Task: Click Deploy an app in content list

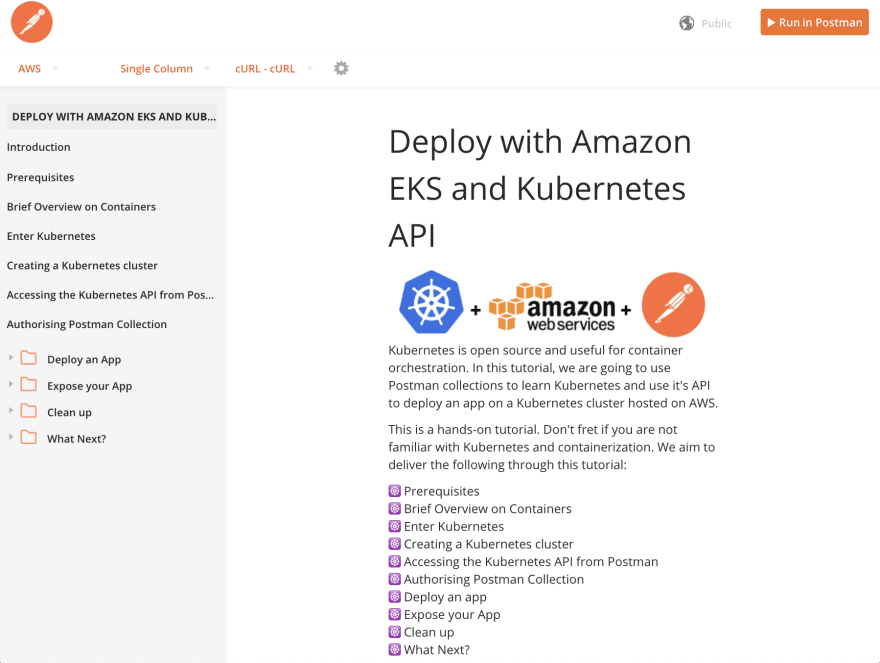Action: (x=446, y=597)
